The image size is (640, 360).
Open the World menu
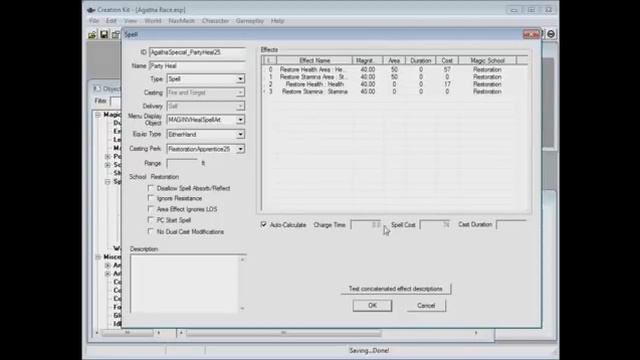(153, 21)
